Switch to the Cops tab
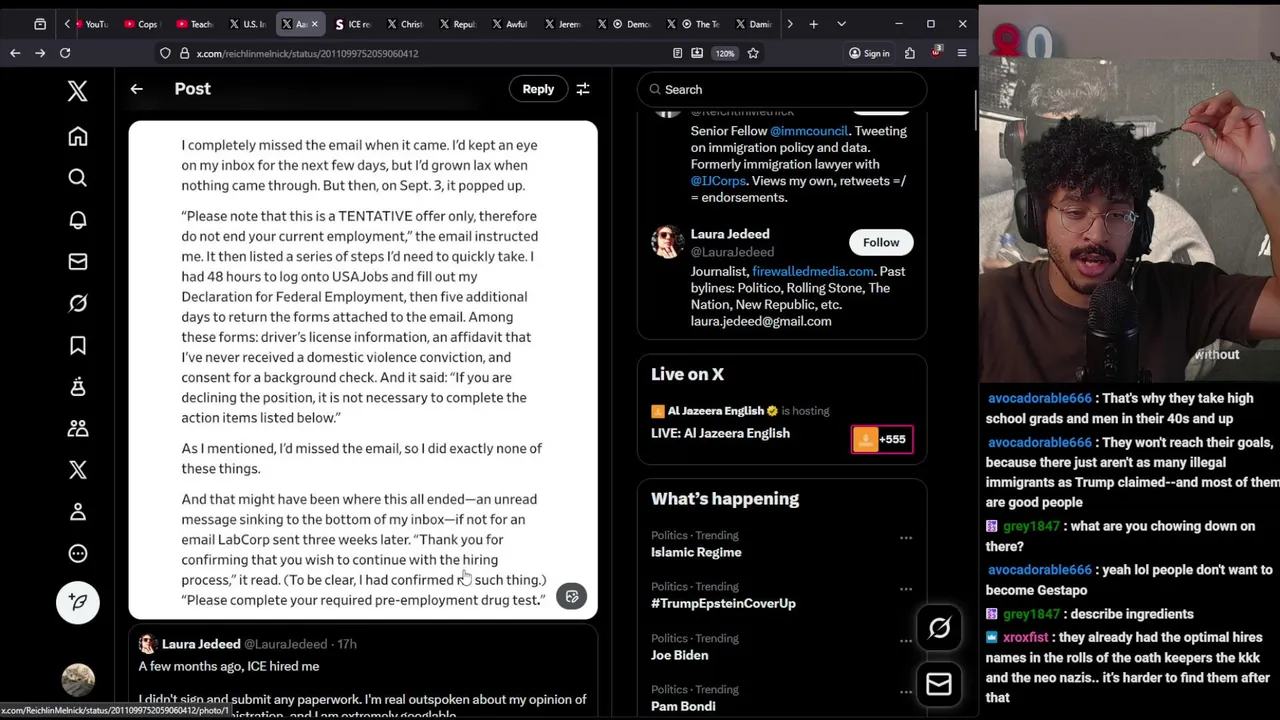This screenshot has width=1280, height=720. (142, 24)
